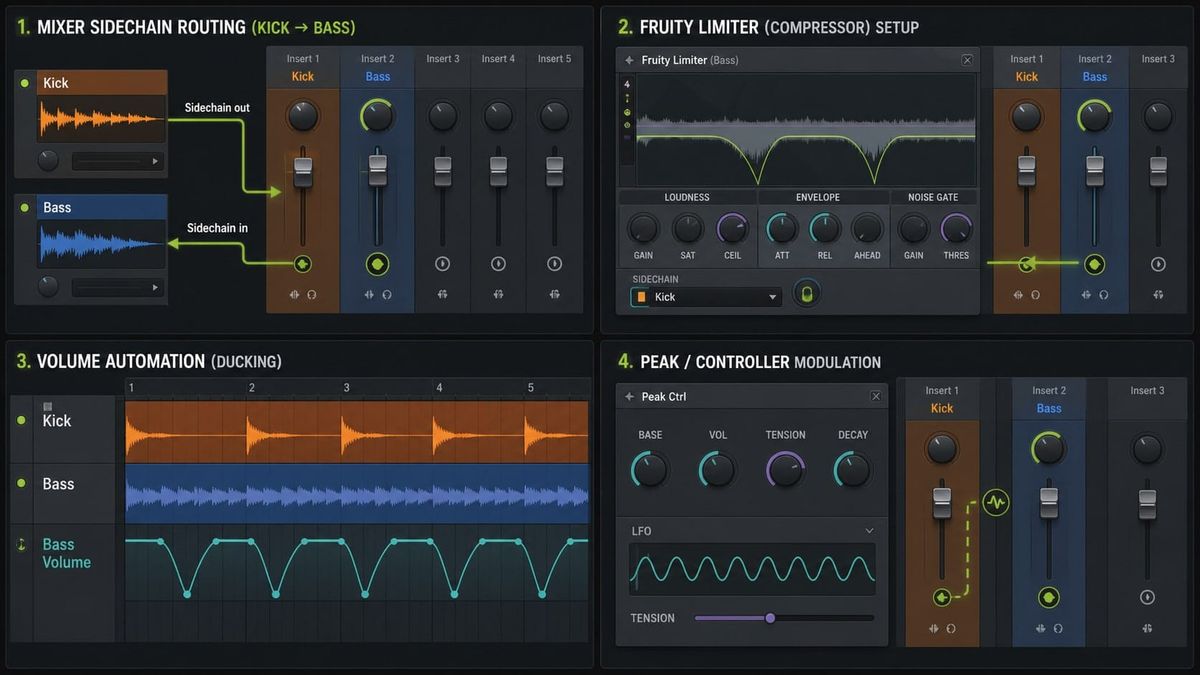Select Insert 2 Bass header in Sidechain Routing mixer
1200x675 pixels.
(x=377, y=68)
